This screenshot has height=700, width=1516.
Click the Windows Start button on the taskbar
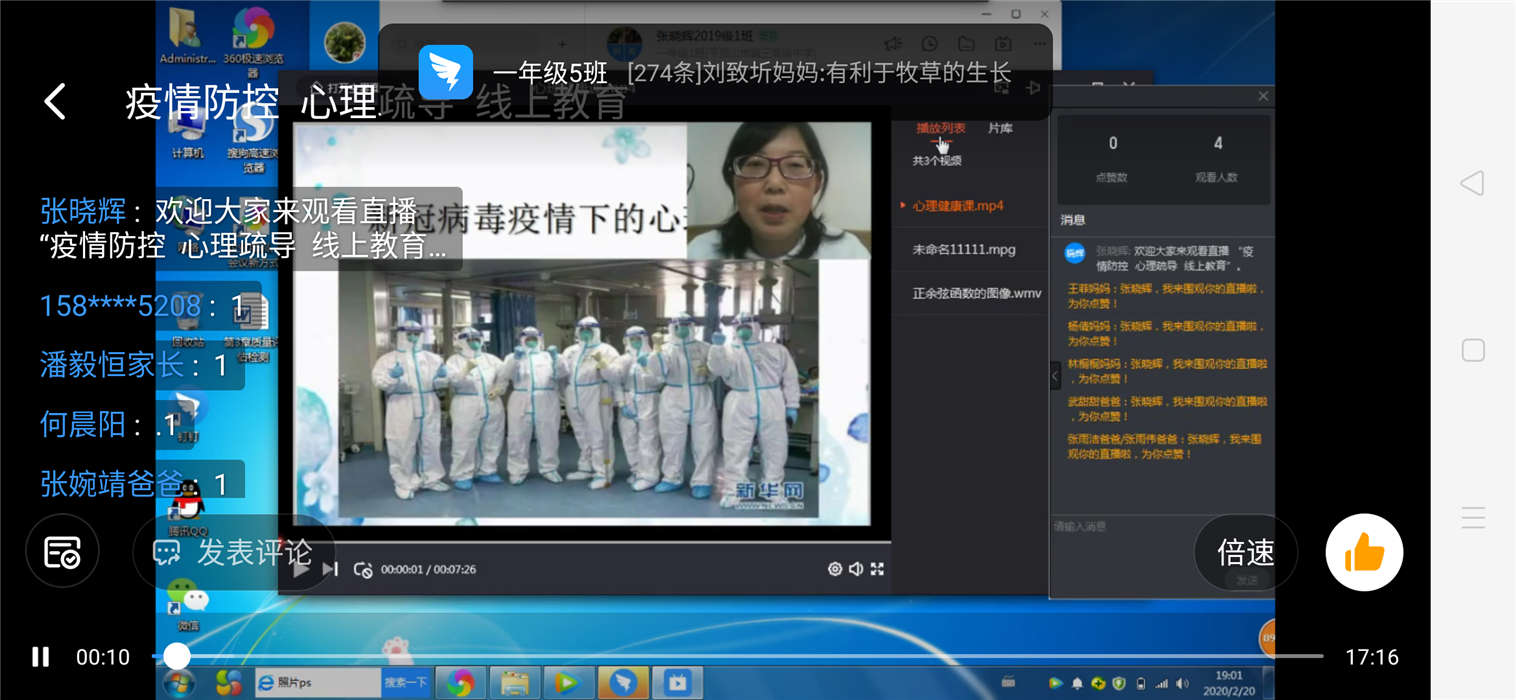coord(180,683)
